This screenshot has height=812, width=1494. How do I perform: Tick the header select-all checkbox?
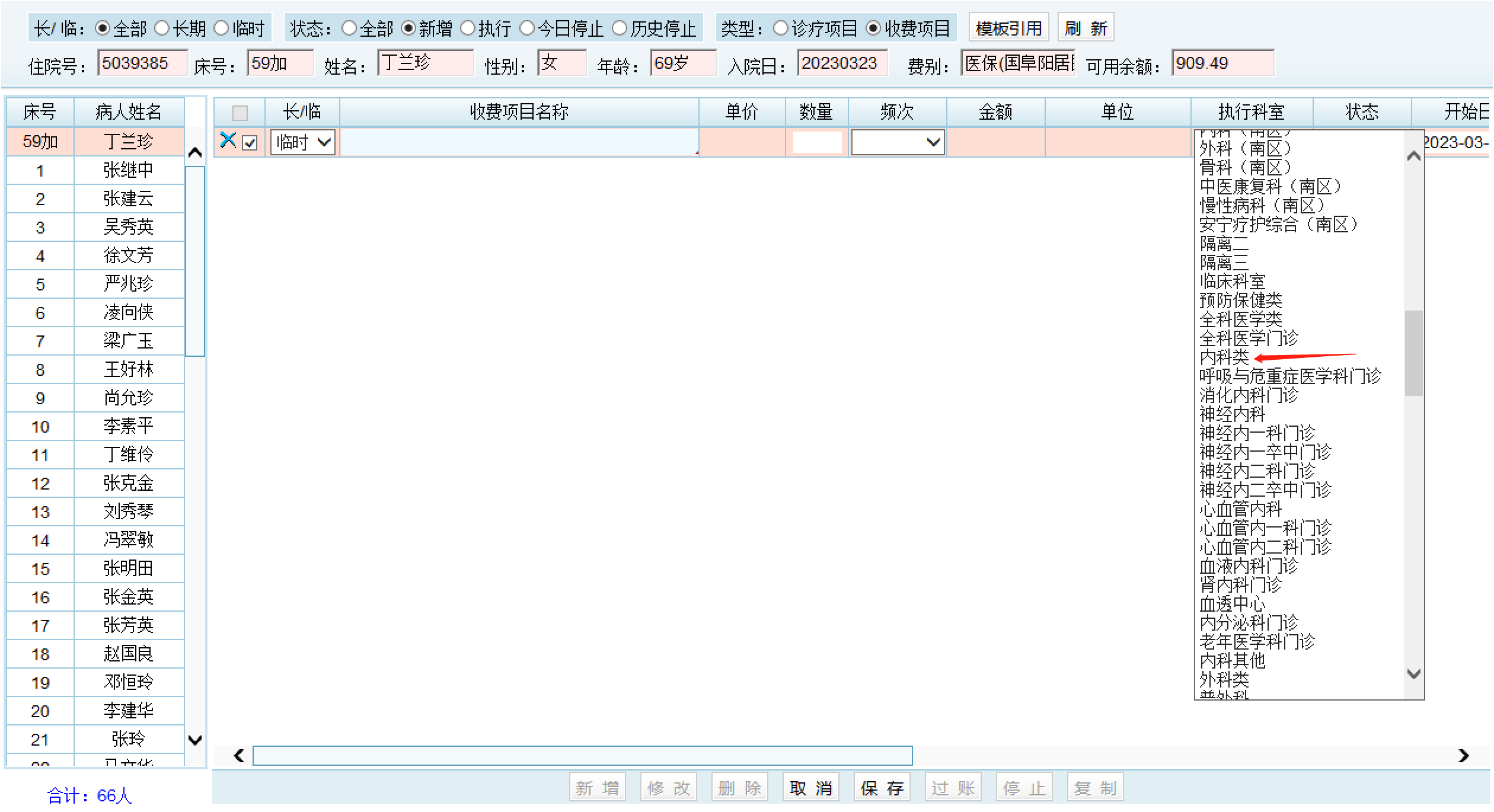(x=240, y=113)
